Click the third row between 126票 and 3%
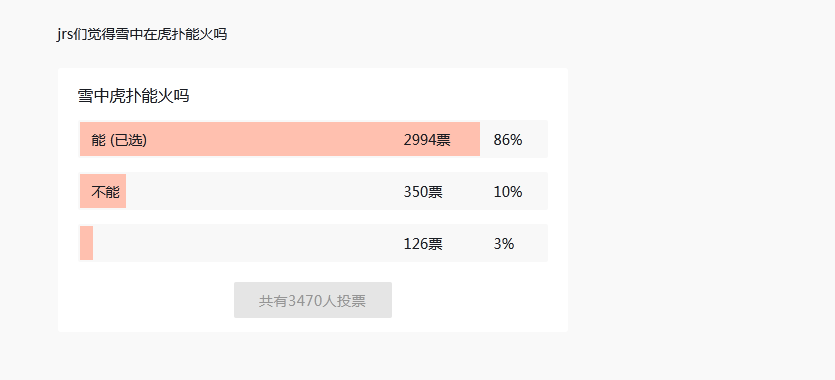 coord(468,244)
